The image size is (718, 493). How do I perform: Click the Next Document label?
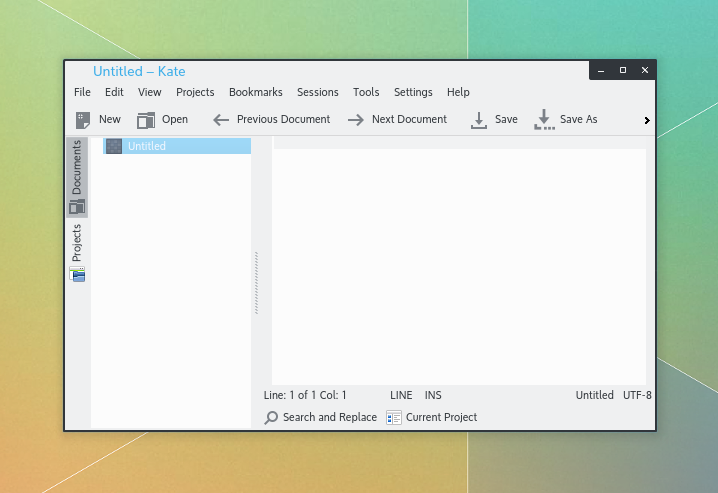tap(409, 119)
